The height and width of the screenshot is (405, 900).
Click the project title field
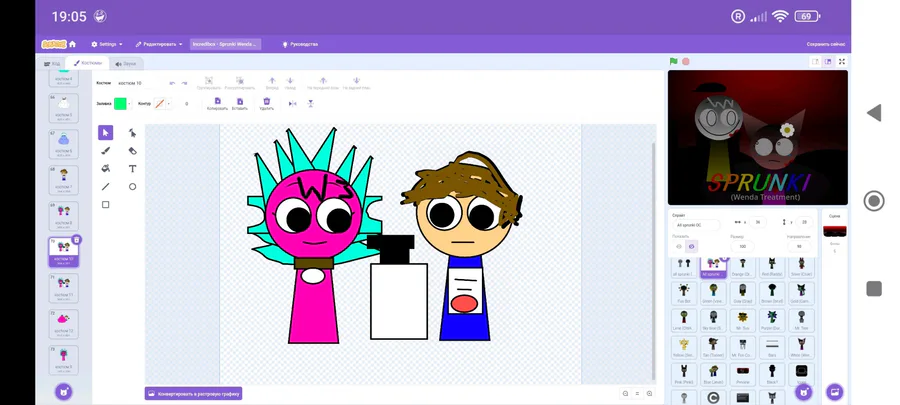click(226, 44)
